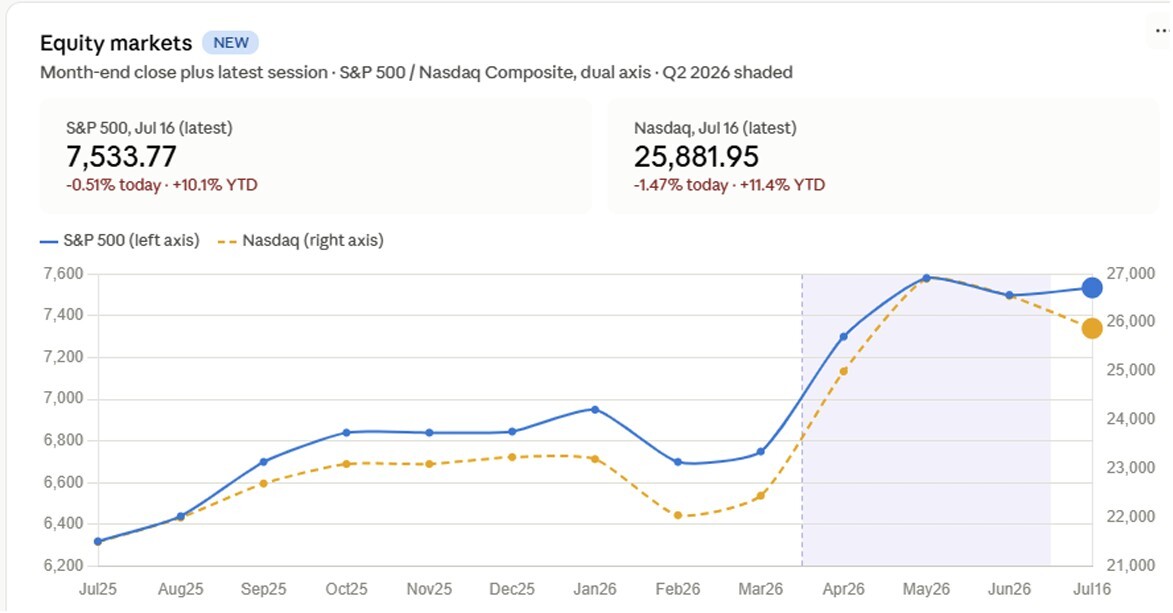Click the -1.47% today · +11.4% YTD text
1173x613 pixels.
pyautogui.click(x=729, y=185)
